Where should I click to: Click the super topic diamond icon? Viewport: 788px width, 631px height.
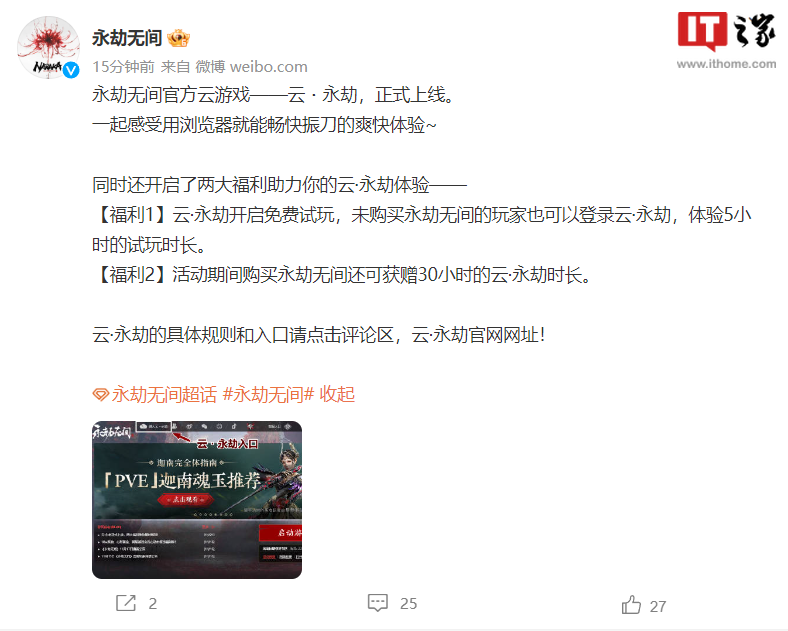[101, 395]
